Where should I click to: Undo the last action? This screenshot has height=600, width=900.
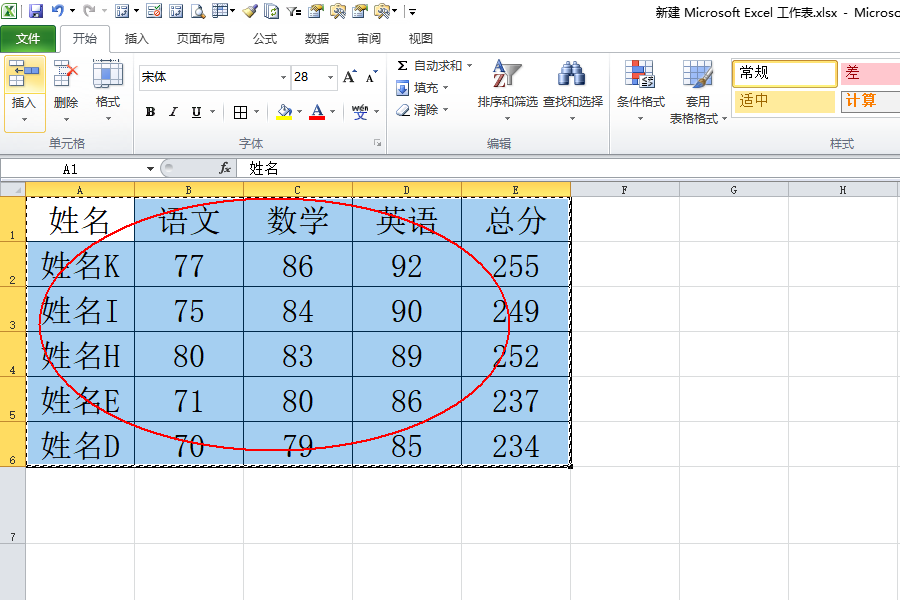click(x=58, y=11)
